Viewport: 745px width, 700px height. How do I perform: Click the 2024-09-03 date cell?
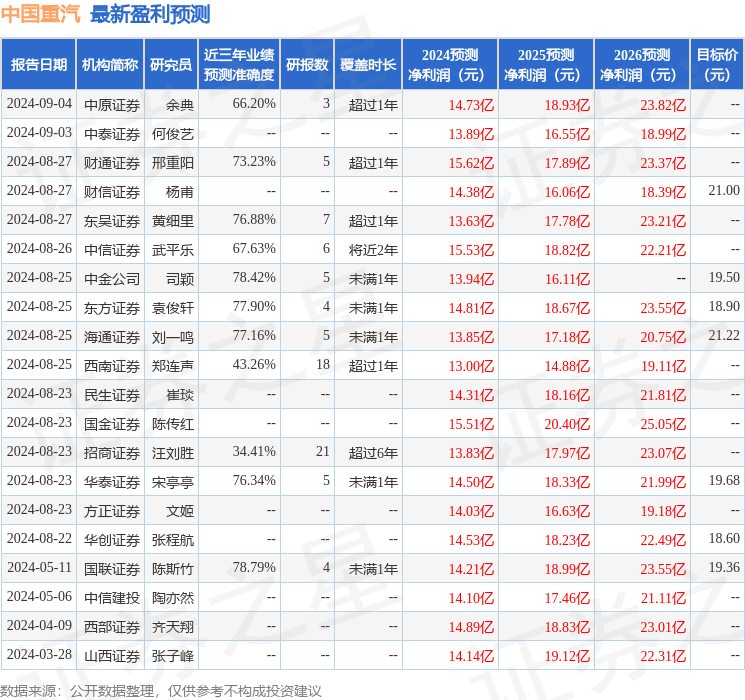coord(39,133)
